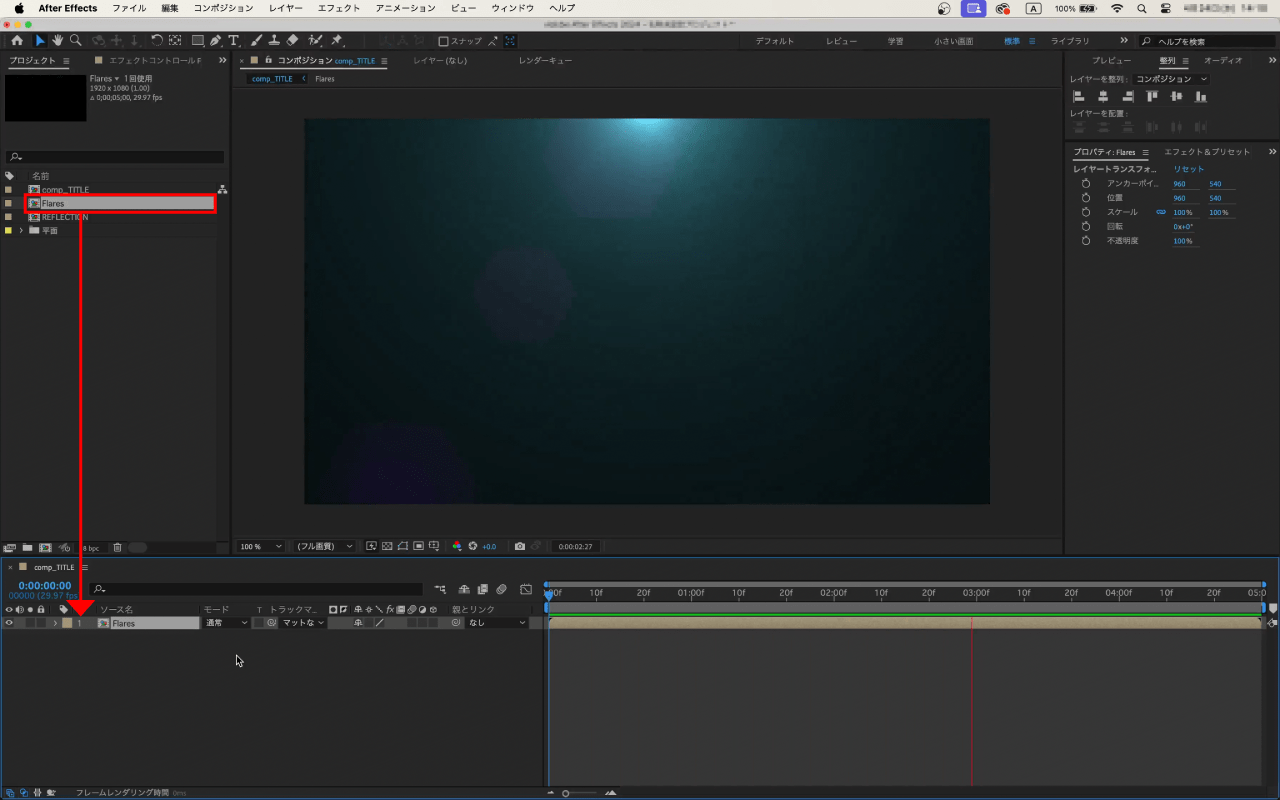This screenshot has height=800, width=1280.
Task: Adjust the timeline zoom slider handle
Action: click(565, 793)
